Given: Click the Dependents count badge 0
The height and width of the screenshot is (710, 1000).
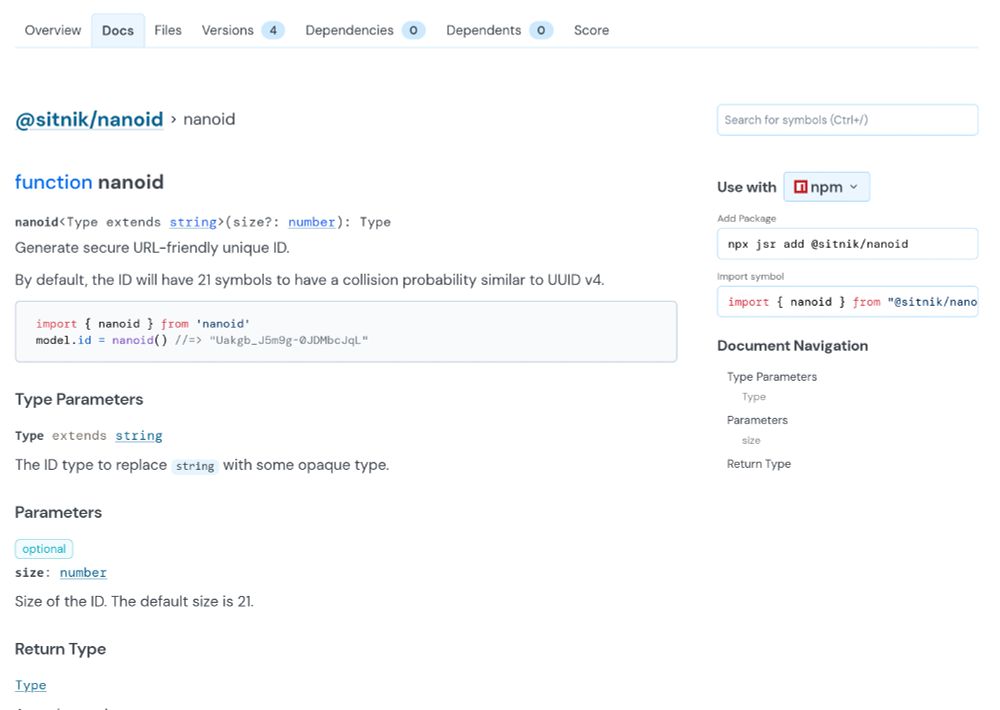Looking at the screenshot, I should [x=541, y=30].
